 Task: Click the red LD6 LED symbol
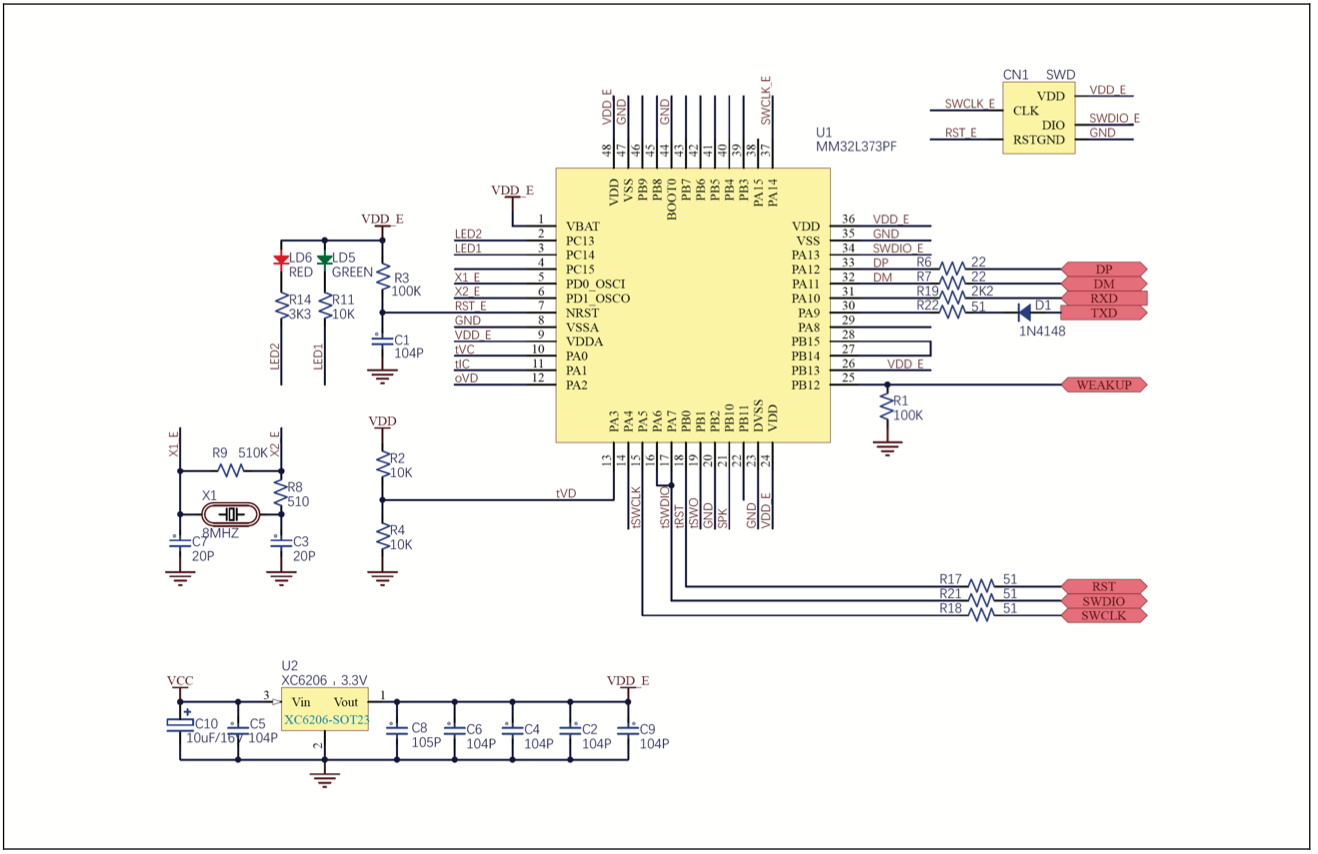coord(280,260)
